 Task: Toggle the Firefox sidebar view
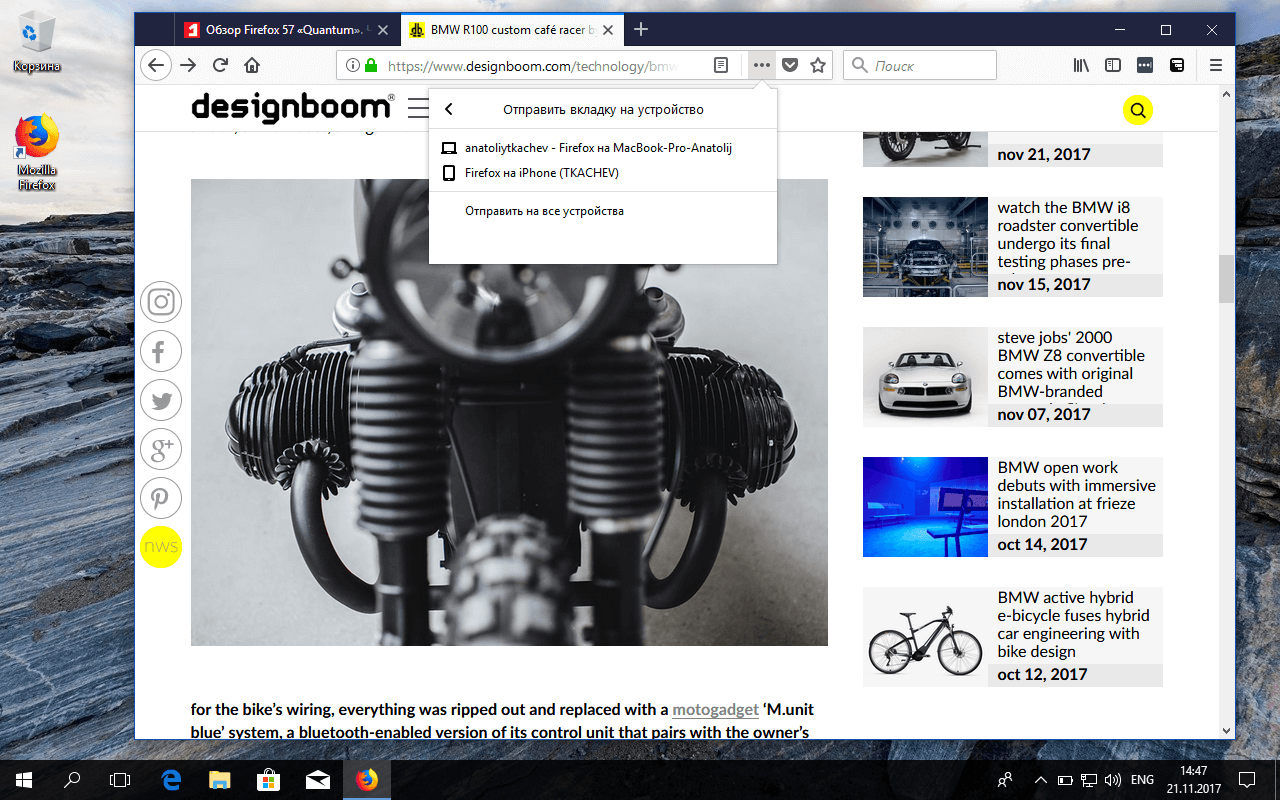(x=1113, y=64)
